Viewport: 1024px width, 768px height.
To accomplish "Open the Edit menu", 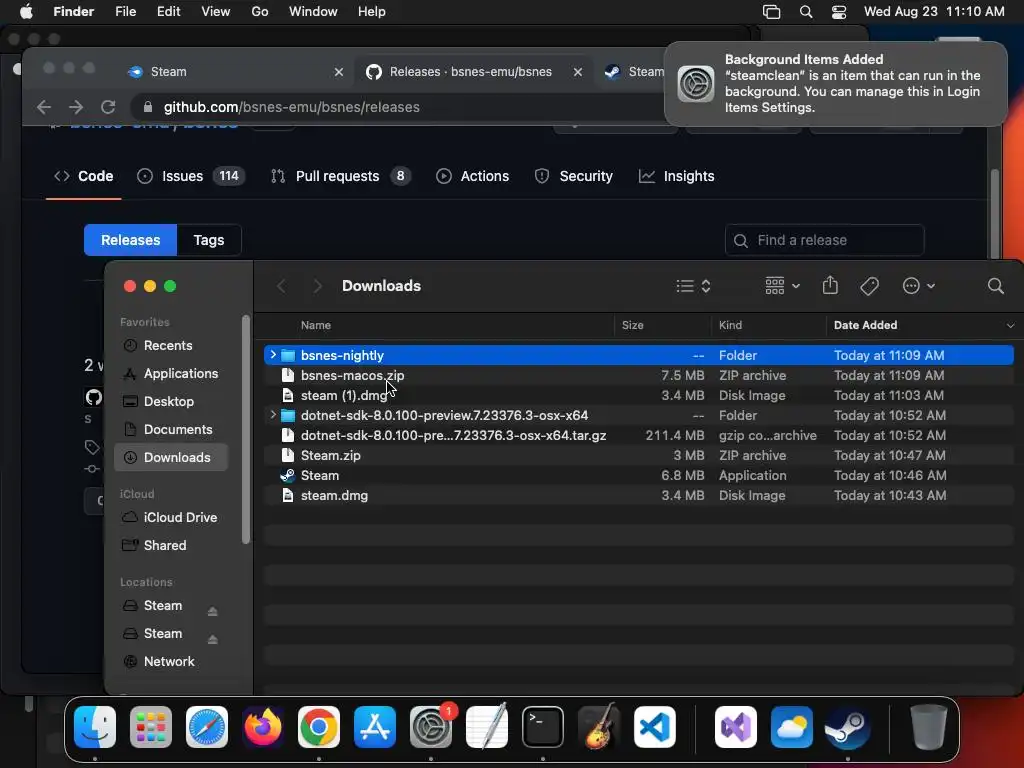I will (168, 12).
